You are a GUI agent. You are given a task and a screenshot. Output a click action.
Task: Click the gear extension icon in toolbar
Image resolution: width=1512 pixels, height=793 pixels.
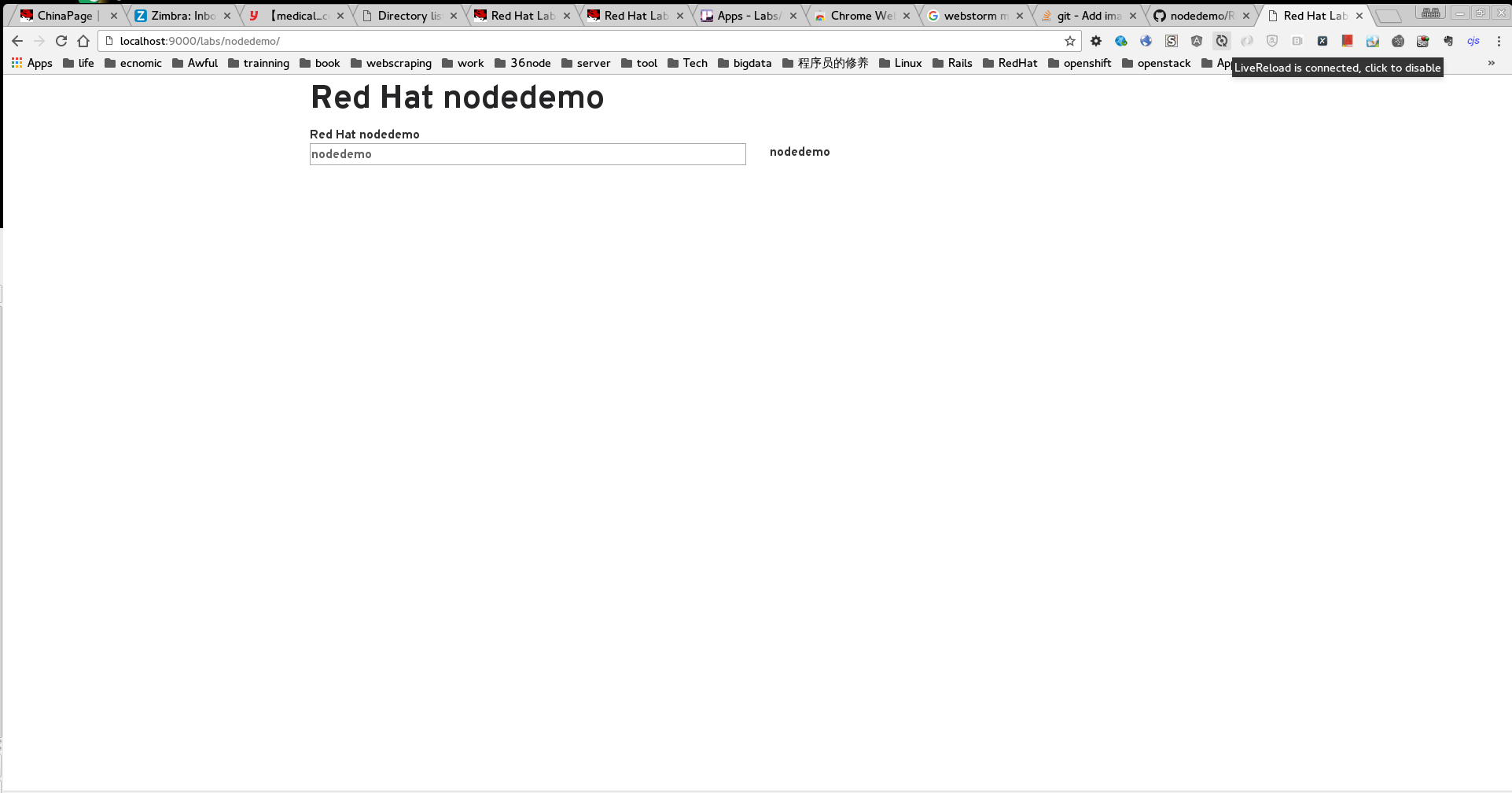(1096, 41)
